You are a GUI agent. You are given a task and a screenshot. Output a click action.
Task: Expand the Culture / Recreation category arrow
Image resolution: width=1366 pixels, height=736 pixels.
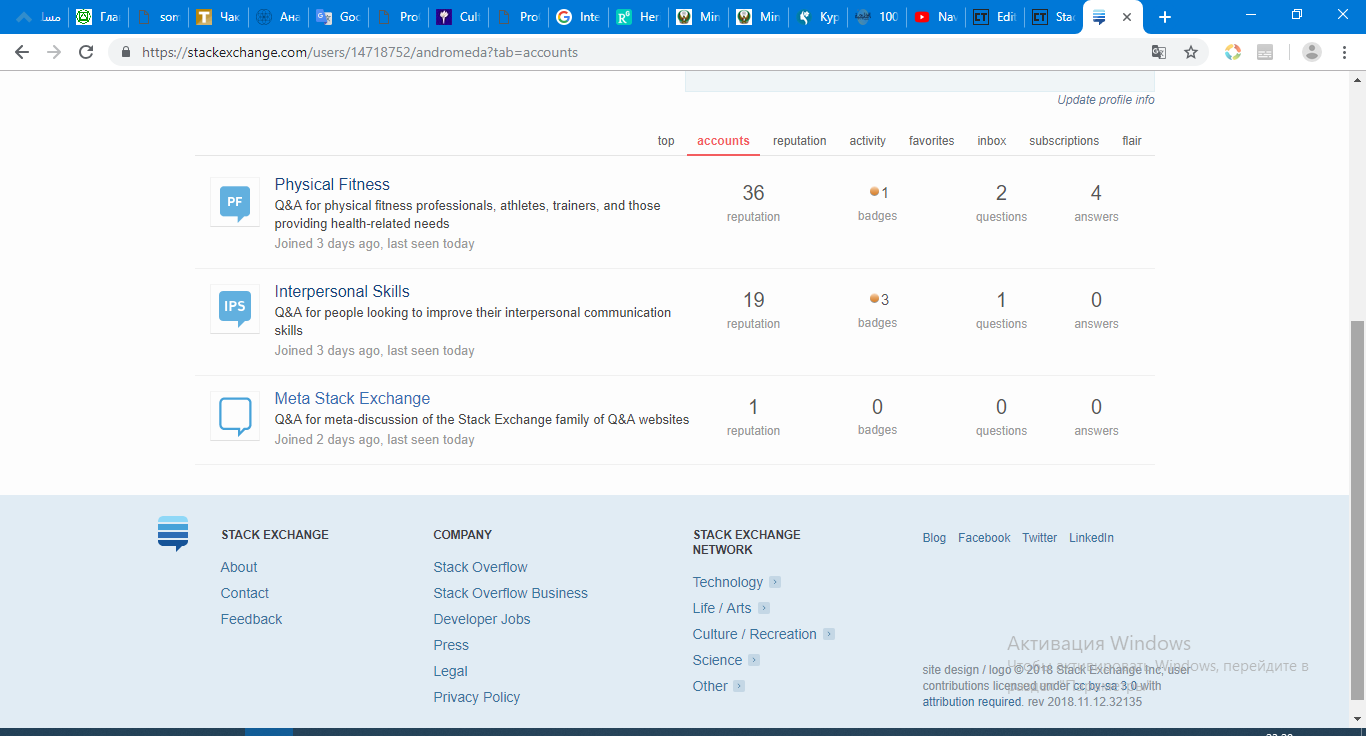click(x=829, y=634)
